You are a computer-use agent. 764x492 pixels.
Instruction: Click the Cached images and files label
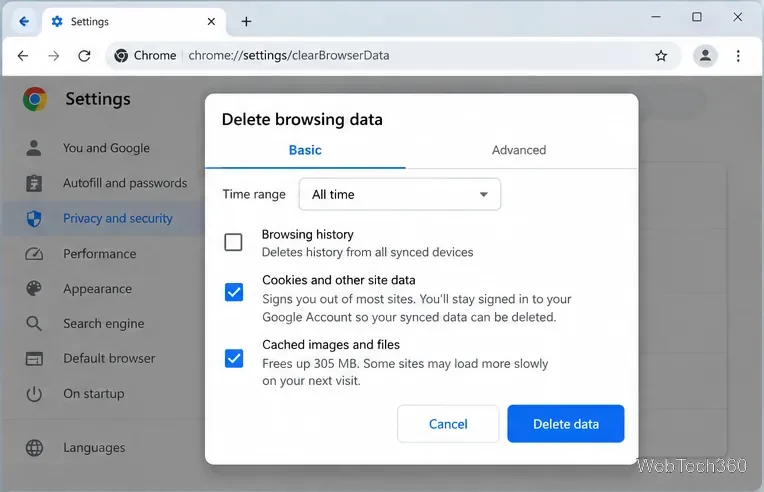[331, 345]
